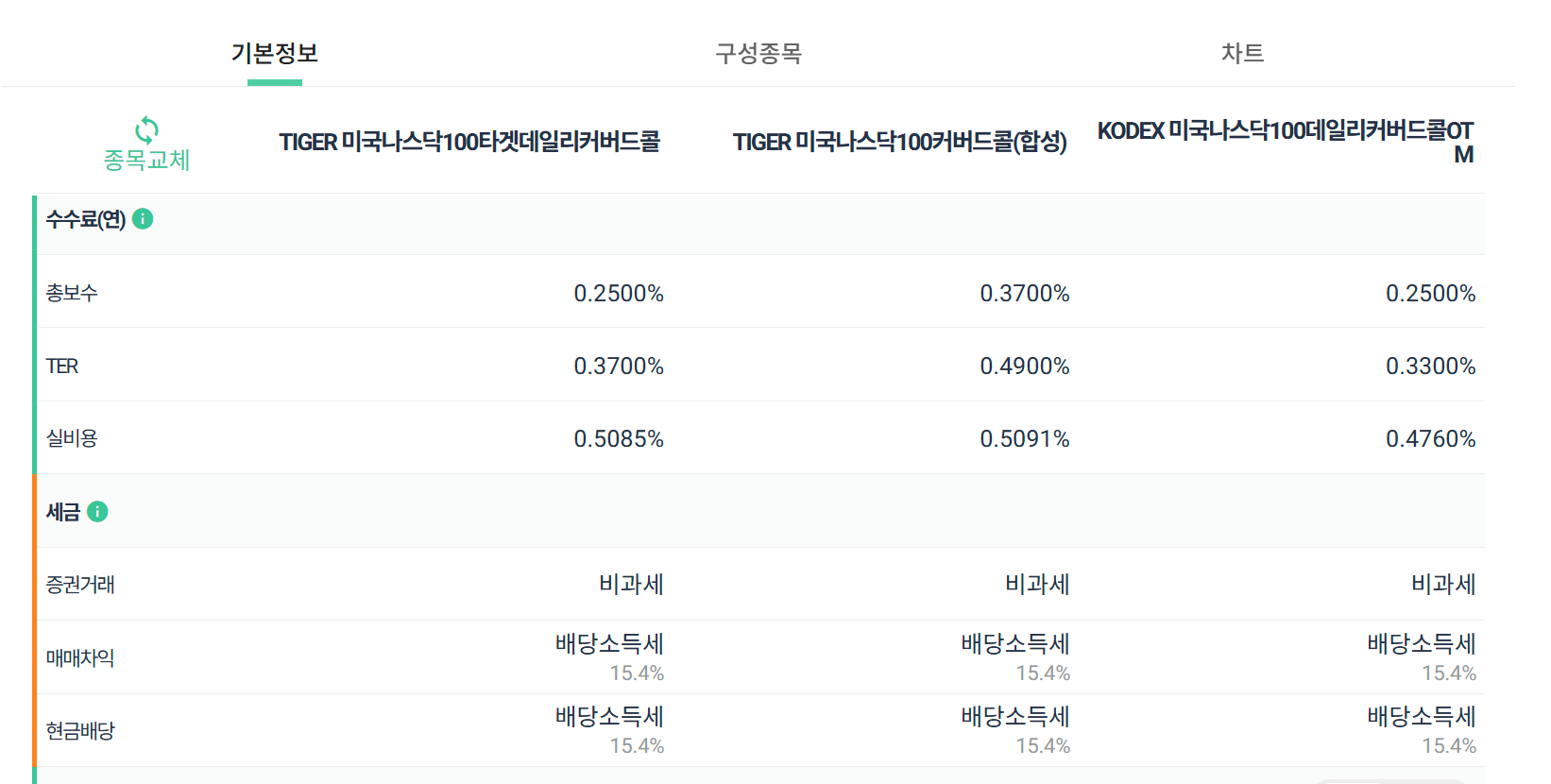Click the 실비용 row label
Image resolution: width=1551 pixels, height=784 pixels.
pos(72,438)
